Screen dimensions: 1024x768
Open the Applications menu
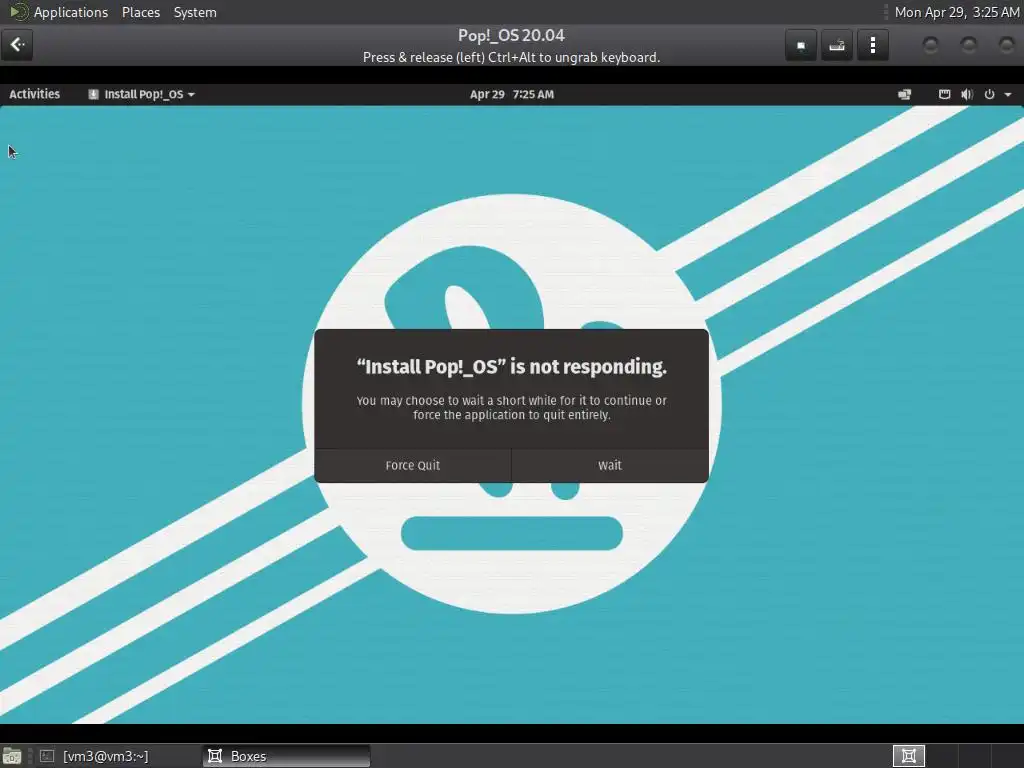pyautogui.click(x=71, y=12)
